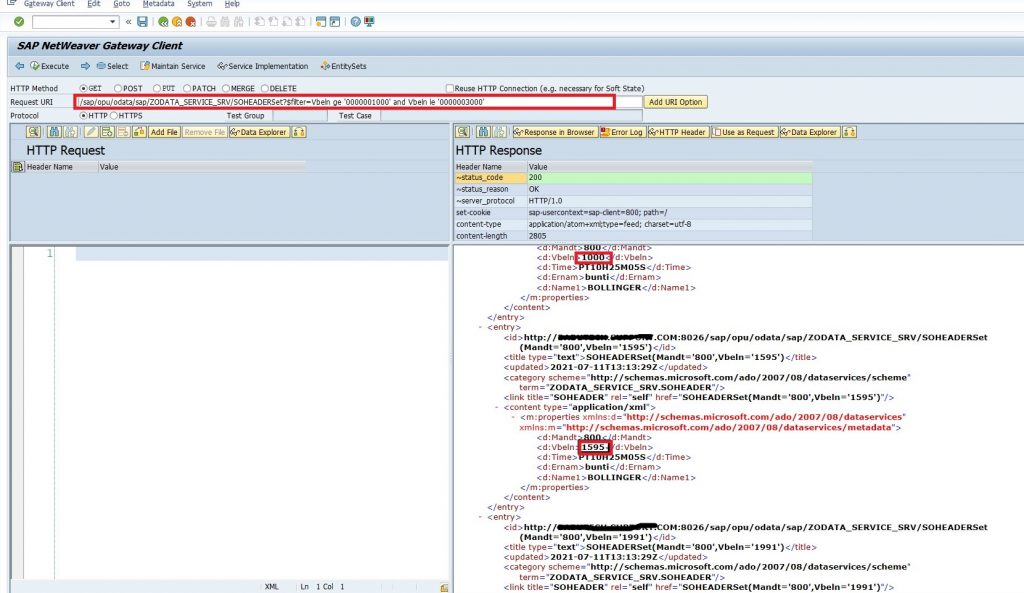Click magnifier icon in HTTP Response toolbar
Image resolution: width=1024 pixels, height=593 pixels.
tap(462, 132)
